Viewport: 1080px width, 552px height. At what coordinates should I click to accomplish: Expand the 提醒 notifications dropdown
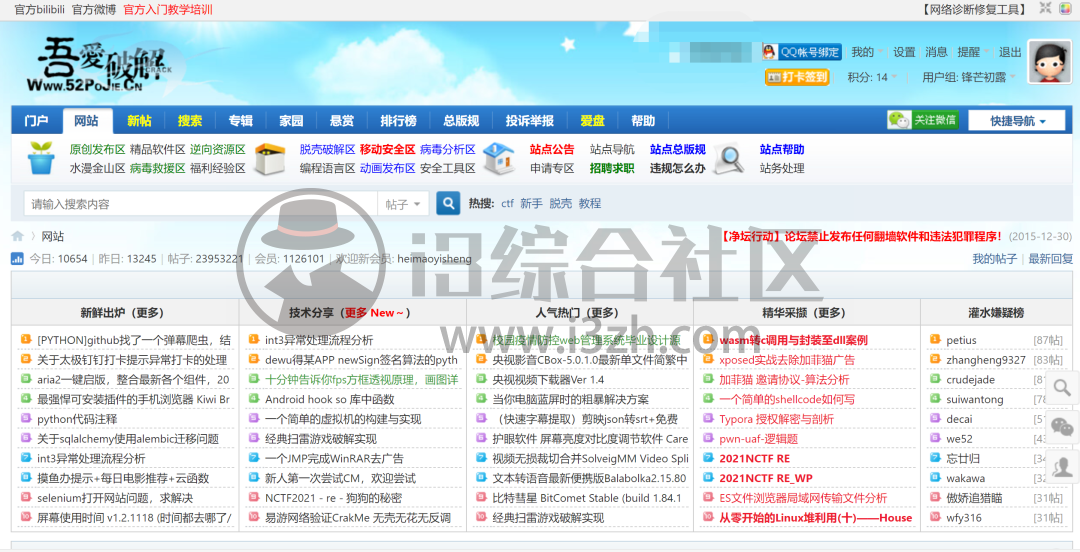[x=972, y=52]
